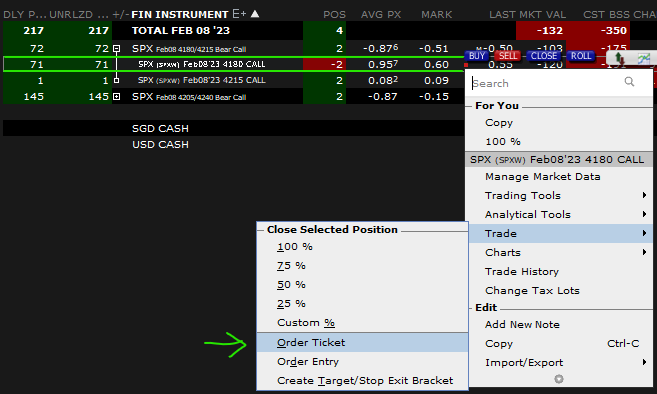Click the ROLL button

pos(580,56)
